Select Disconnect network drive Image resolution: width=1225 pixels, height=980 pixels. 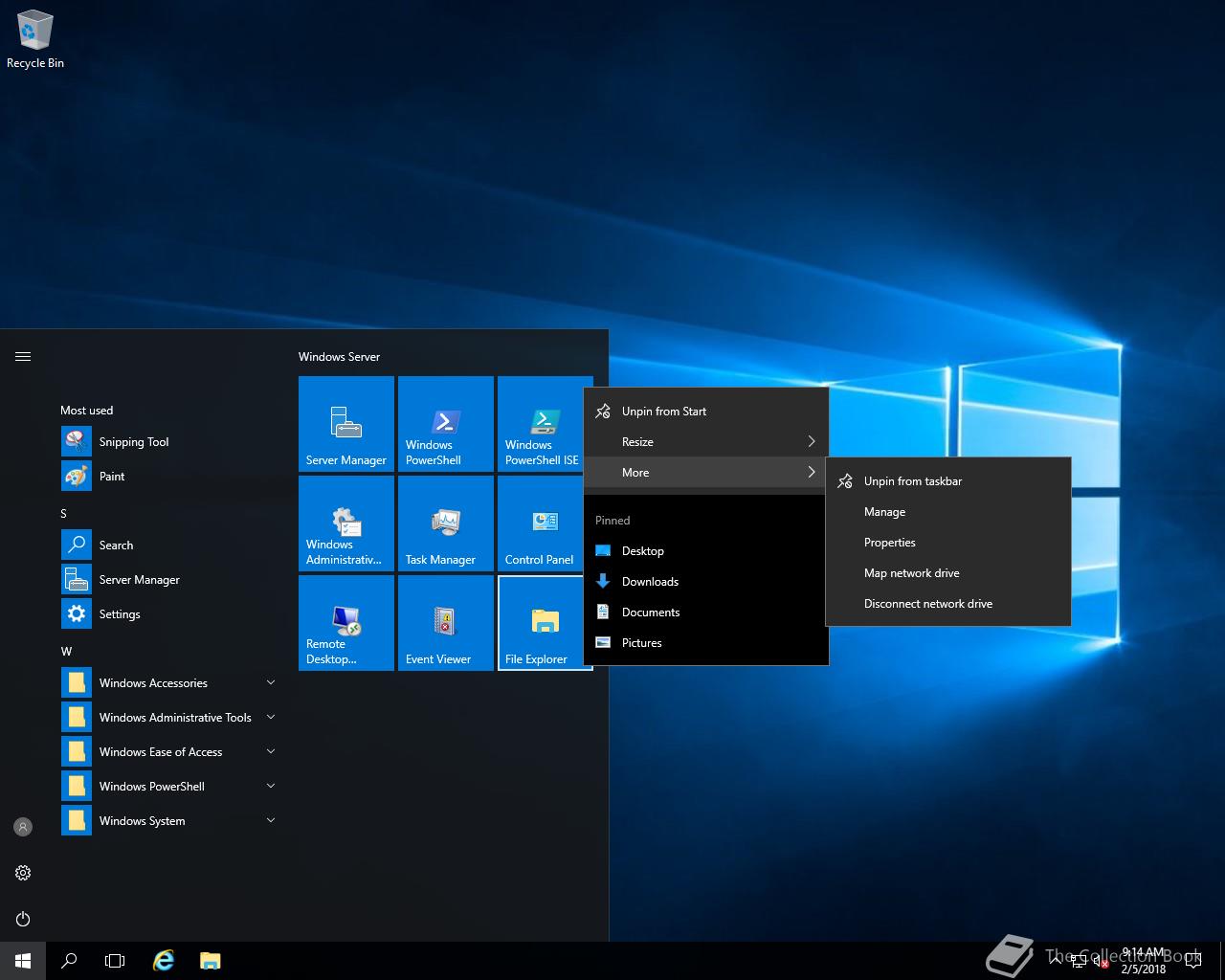tap(948, 604)
